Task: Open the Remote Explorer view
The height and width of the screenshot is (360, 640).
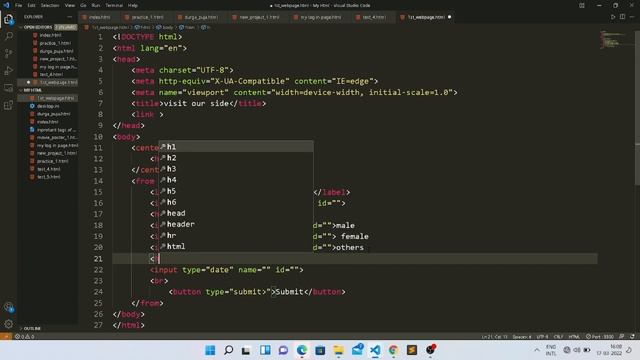Action: pyautogui.click(x=9, y=88)
